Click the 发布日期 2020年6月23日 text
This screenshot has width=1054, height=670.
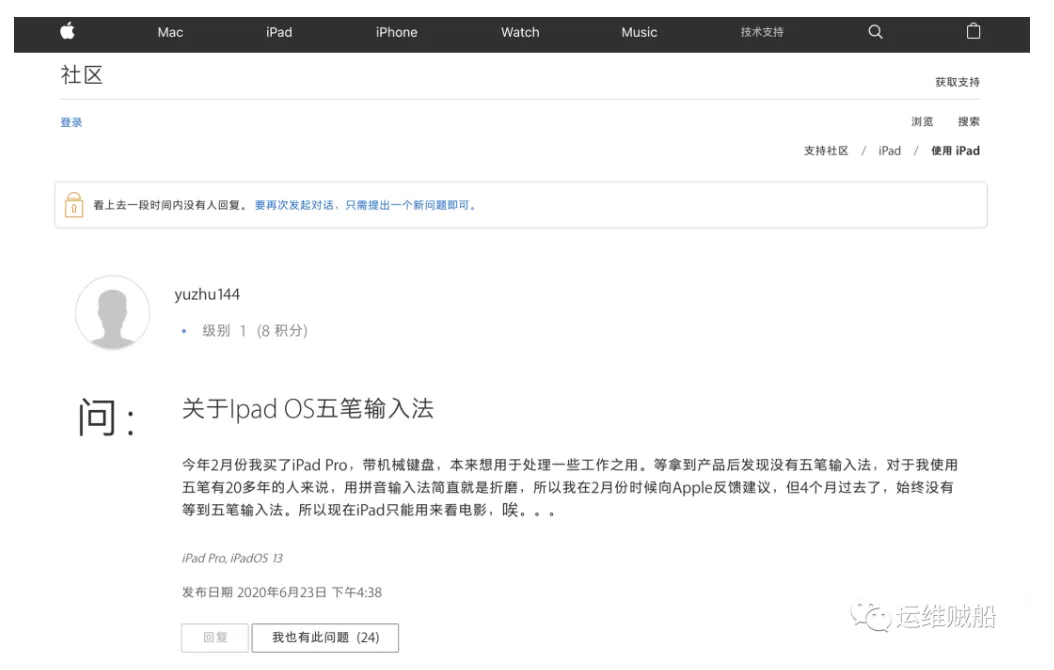[x=282, y=592]
